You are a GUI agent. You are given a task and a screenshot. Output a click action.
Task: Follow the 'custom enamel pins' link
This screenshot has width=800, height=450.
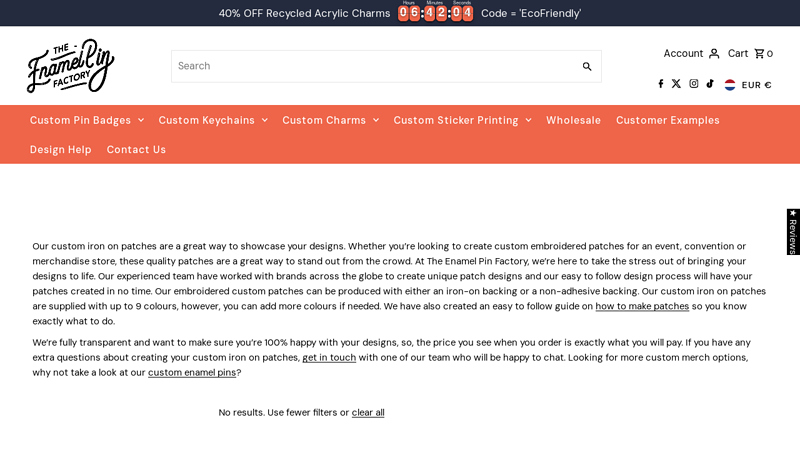(x=192, y=372)
